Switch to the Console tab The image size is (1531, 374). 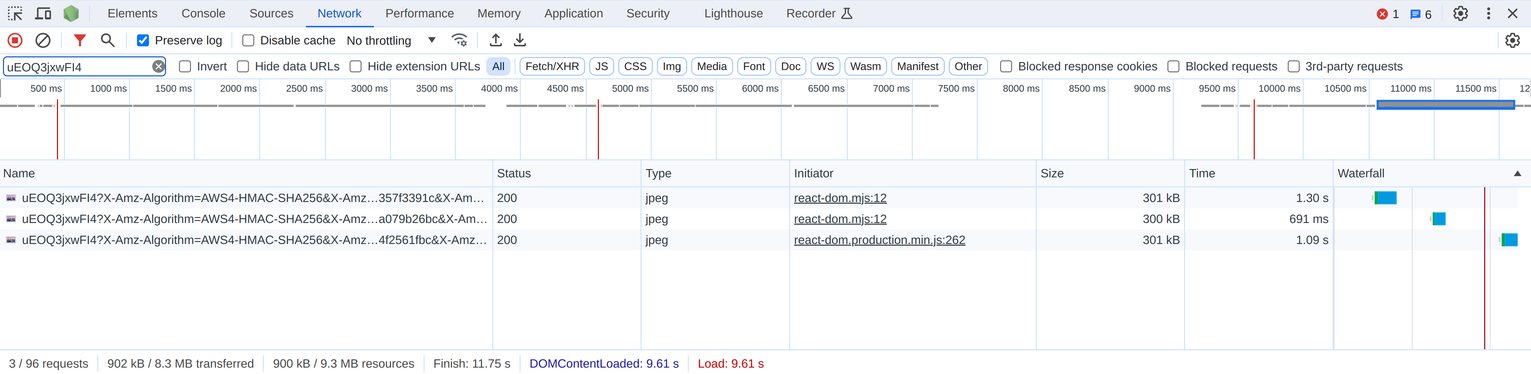(x=203, y=14)
